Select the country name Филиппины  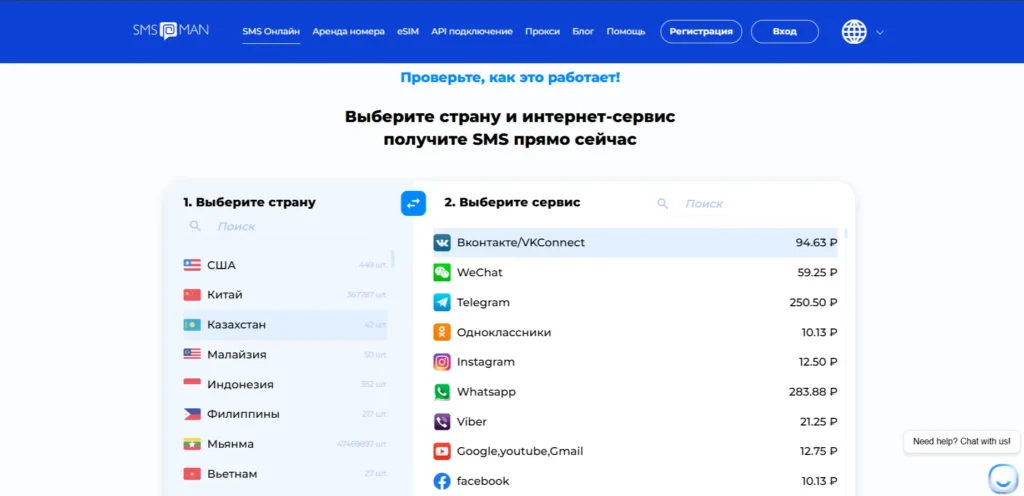[x=244, y=414]
